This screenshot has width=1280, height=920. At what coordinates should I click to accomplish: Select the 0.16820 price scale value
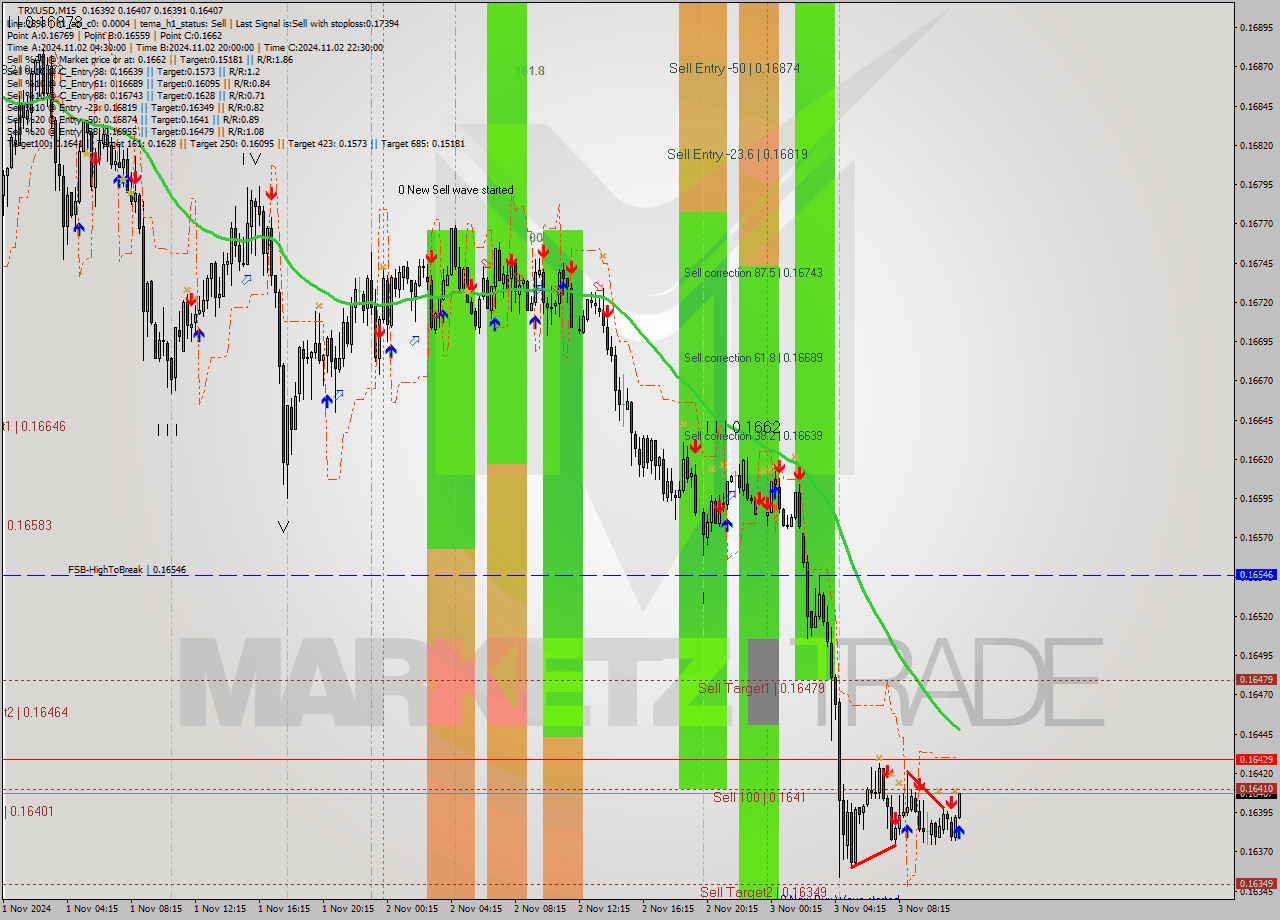[1256, 145]
